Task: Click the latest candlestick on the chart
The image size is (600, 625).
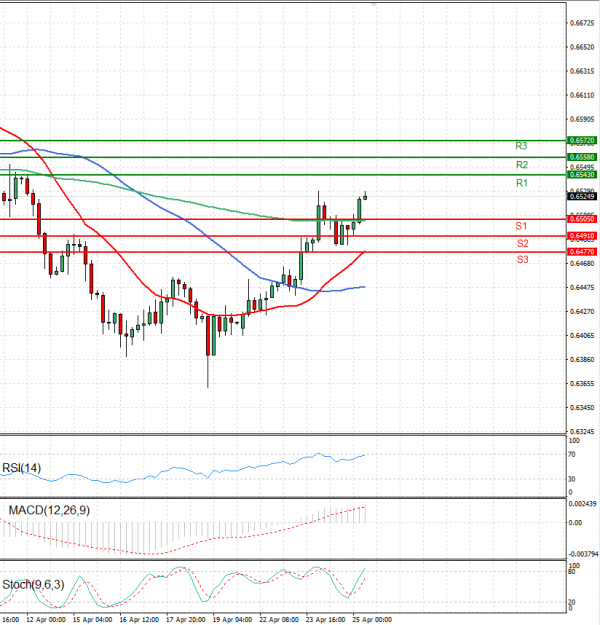Action: pos(365,197)
